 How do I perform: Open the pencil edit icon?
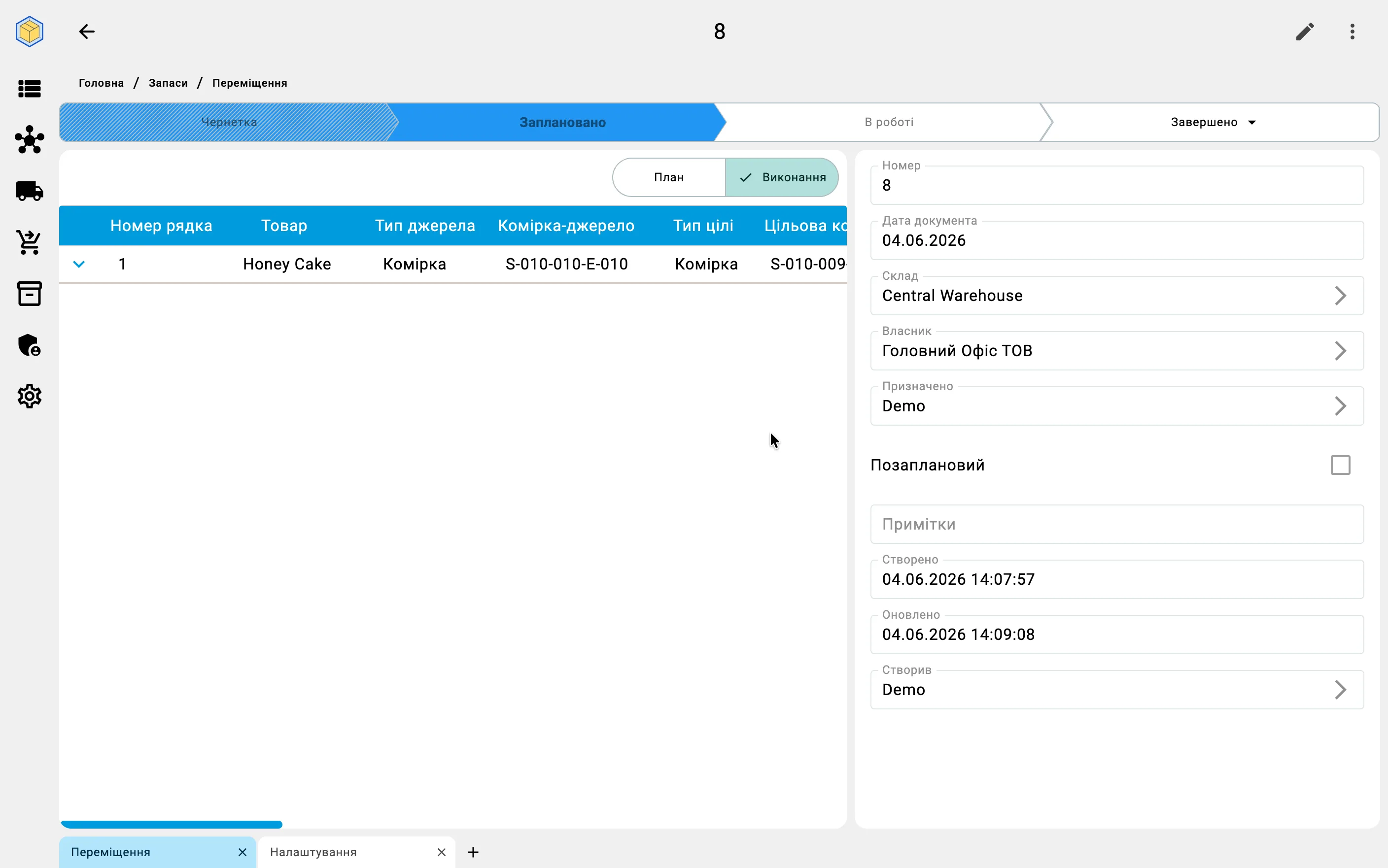[x=1305, y=32]
